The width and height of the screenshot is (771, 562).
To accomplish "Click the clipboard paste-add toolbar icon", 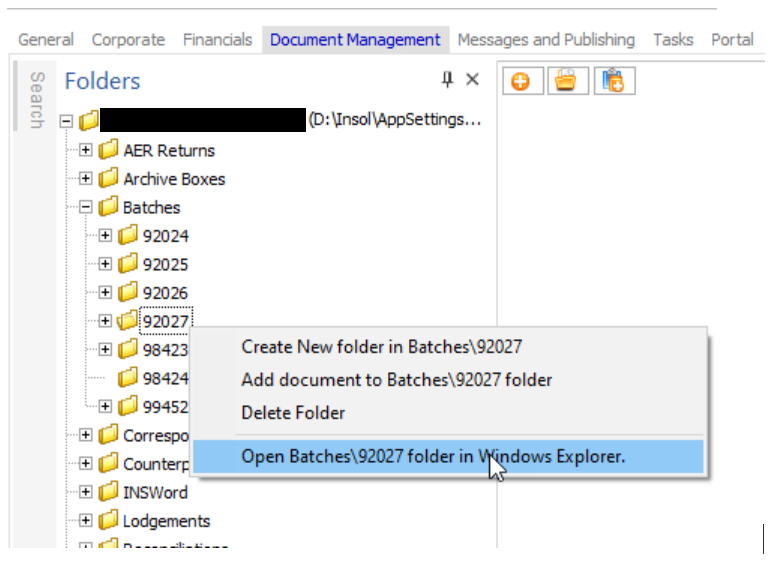I will (614, 82).
